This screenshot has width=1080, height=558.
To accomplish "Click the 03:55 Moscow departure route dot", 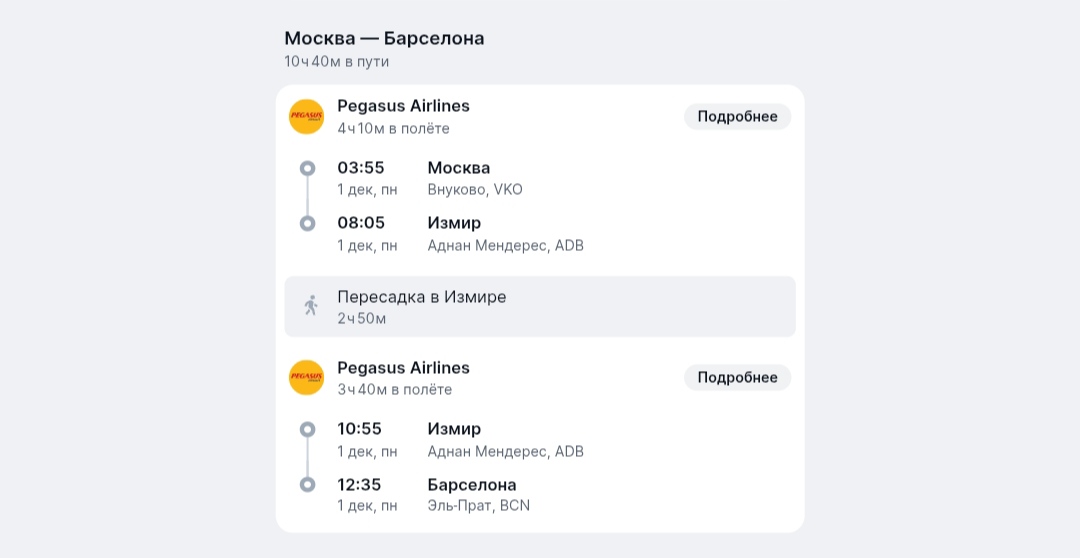I will [x=307, y=168].
